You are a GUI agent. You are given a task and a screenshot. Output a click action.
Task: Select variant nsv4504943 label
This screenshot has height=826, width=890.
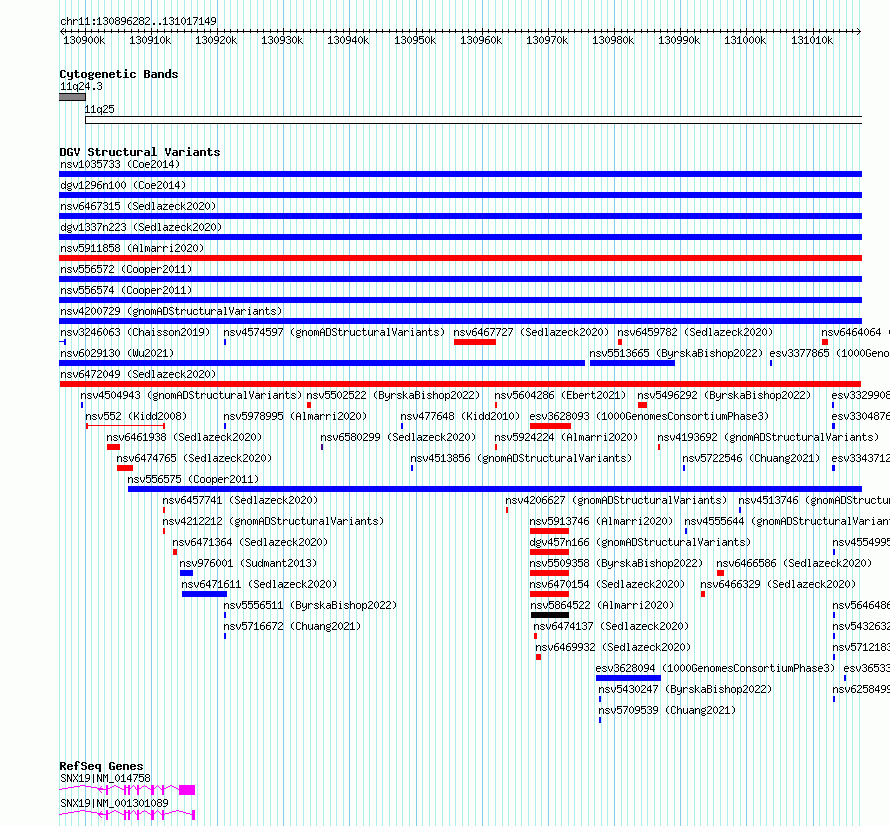(x=191, y=395)
